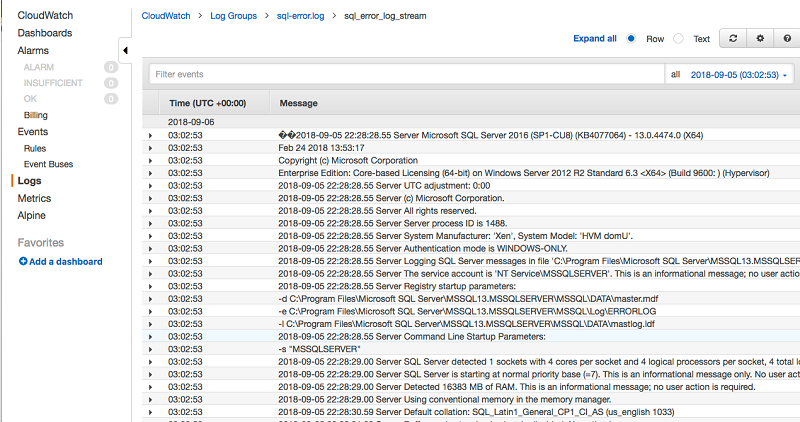Image resolution: width=800 pixels, height=422 pixels.
Task: Click the 'Registry startup parameters' message
Action: (397, 286)
